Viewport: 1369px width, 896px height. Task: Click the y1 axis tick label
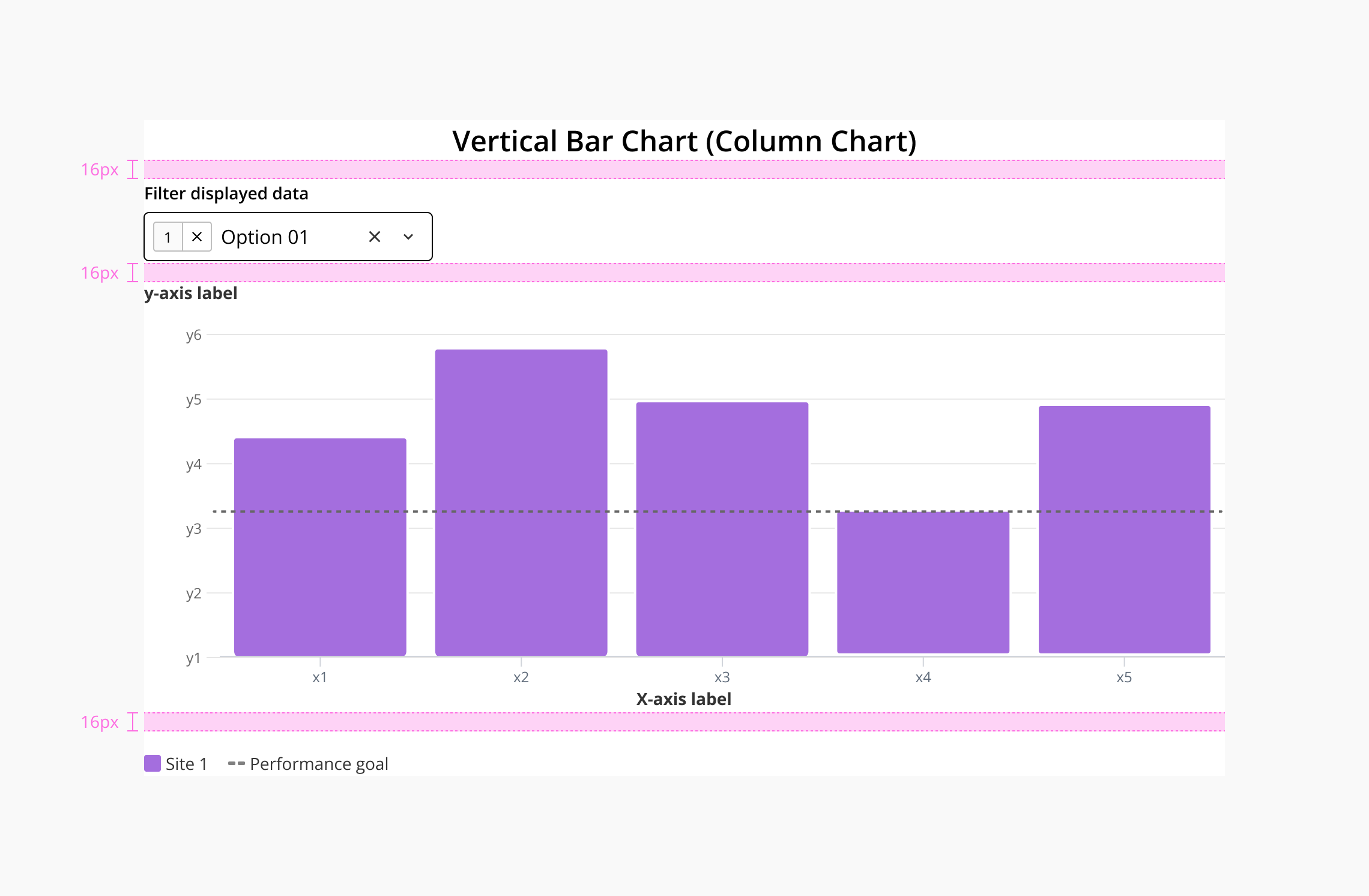tap(193, 658)
